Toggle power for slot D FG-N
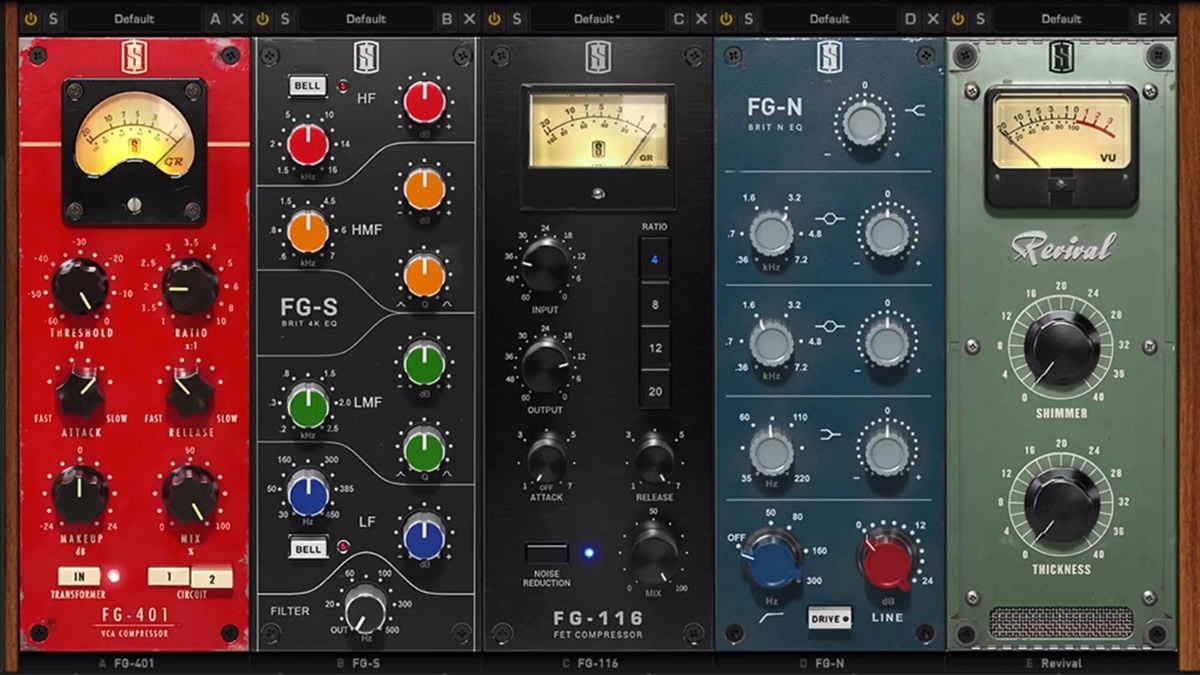The height and width of the screenshot is (675, 1200). [726, 19]
